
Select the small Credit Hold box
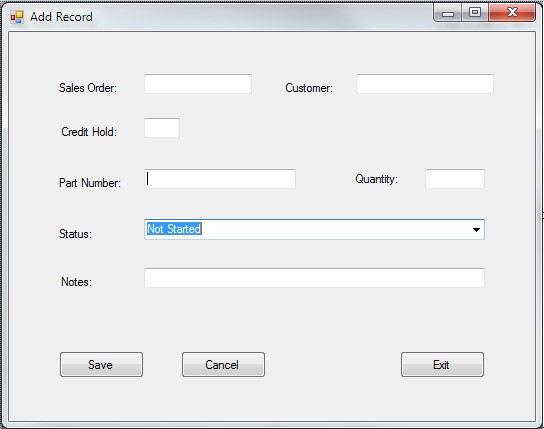coord(162,128)
